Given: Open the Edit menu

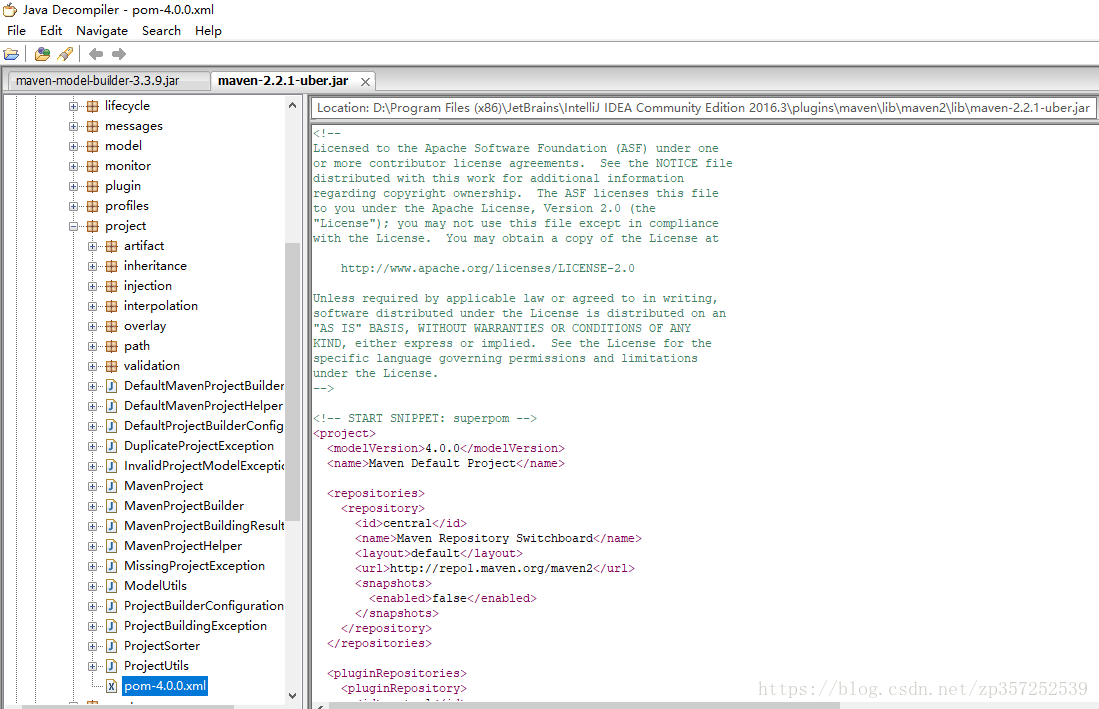Looking at the screenshot, I should (50, 31).
